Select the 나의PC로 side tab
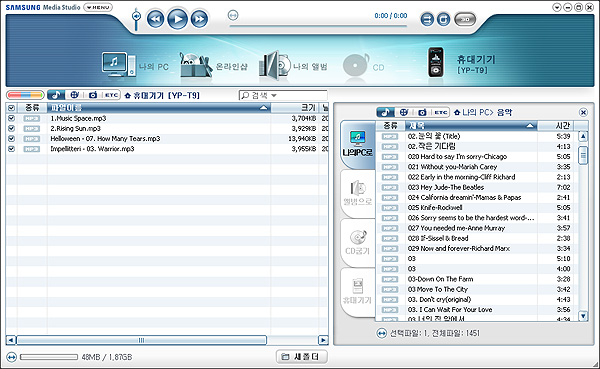Image resolution: width=600 pixels, height=369 pixels. (x=357, y=144)
